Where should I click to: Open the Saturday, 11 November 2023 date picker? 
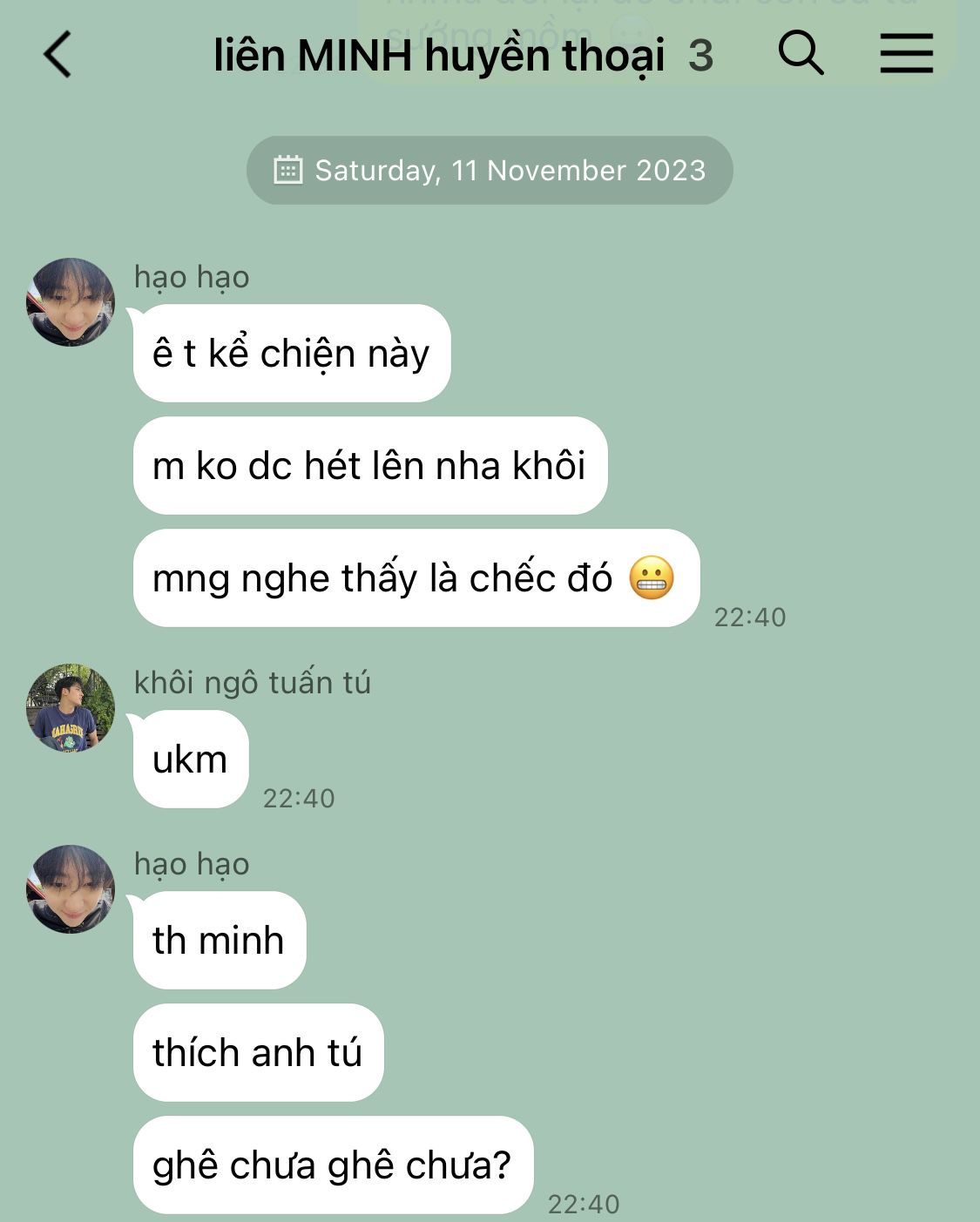point(490,170)
